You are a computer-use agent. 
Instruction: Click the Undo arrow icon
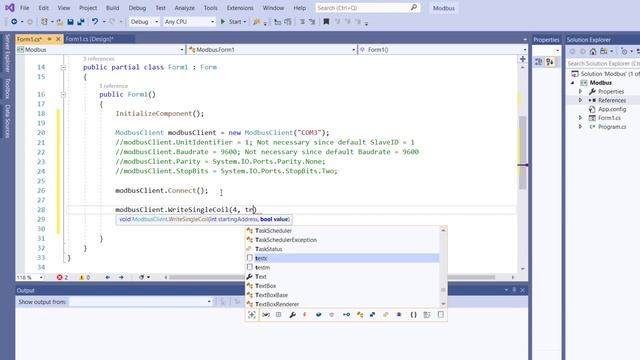(x=95, y=22)
